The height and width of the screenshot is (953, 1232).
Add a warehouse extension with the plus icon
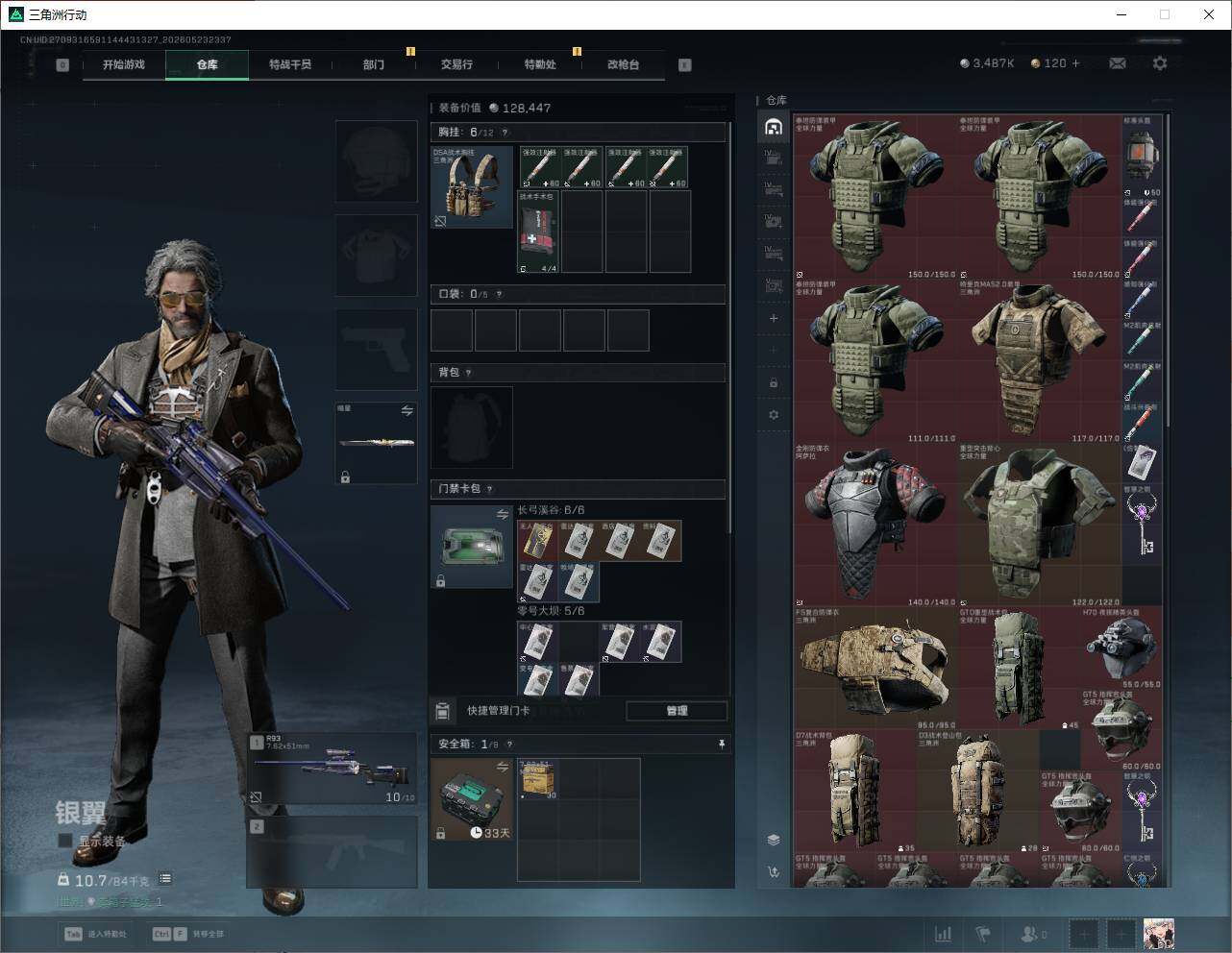click(774, 318)
